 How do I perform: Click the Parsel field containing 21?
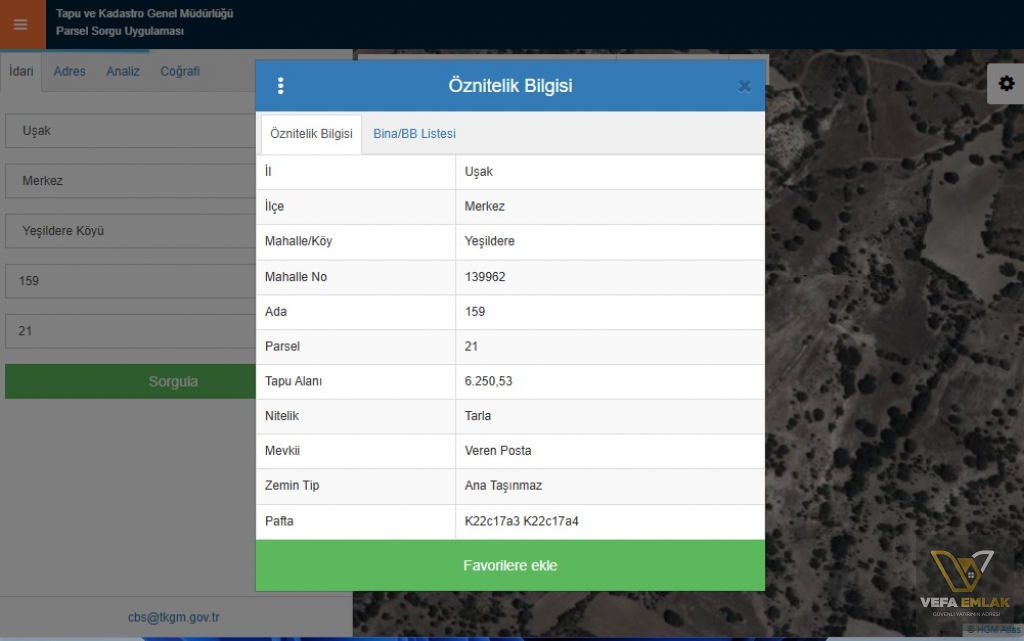coord(131,331)
